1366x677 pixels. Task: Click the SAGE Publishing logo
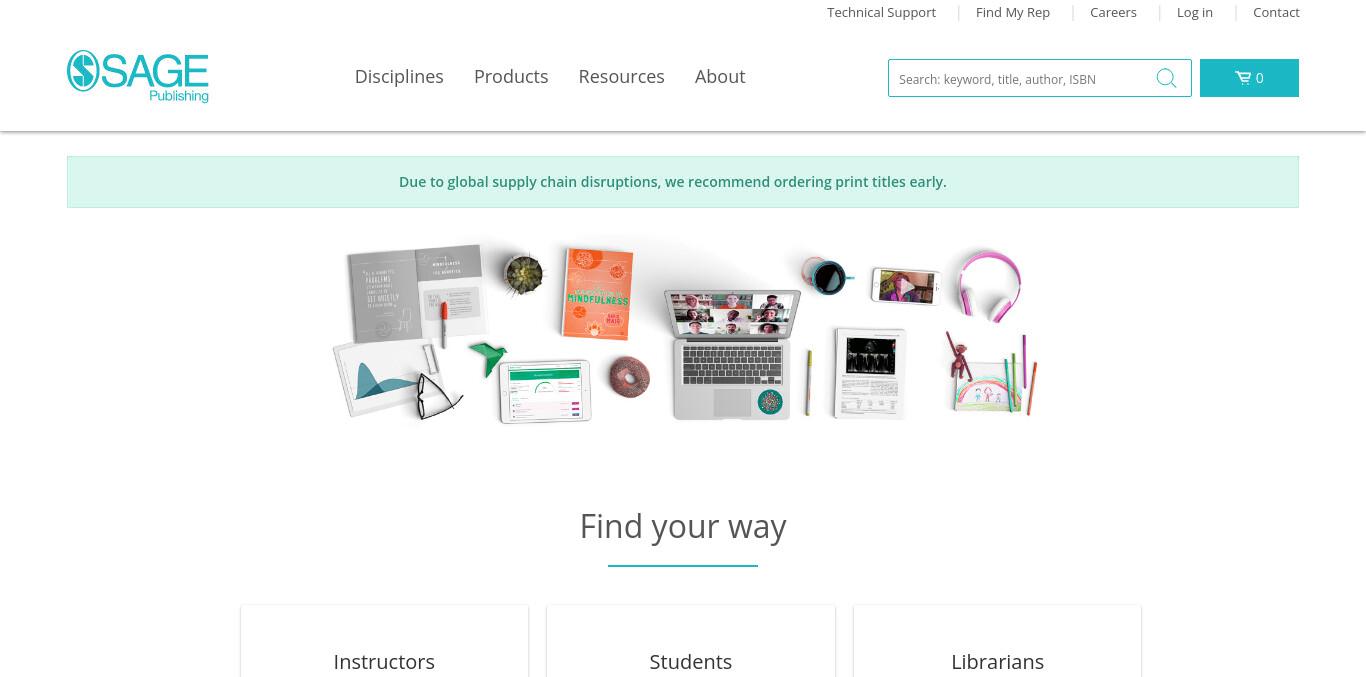coord(138,76)
